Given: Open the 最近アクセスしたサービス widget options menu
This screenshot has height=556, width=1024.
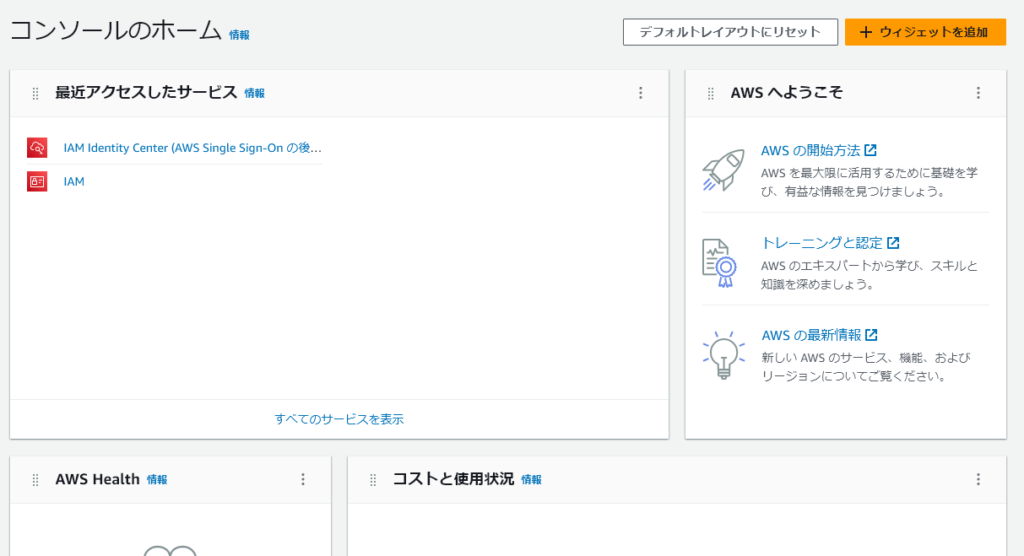Looking at the screenshot, I should [x=641, y=93].
